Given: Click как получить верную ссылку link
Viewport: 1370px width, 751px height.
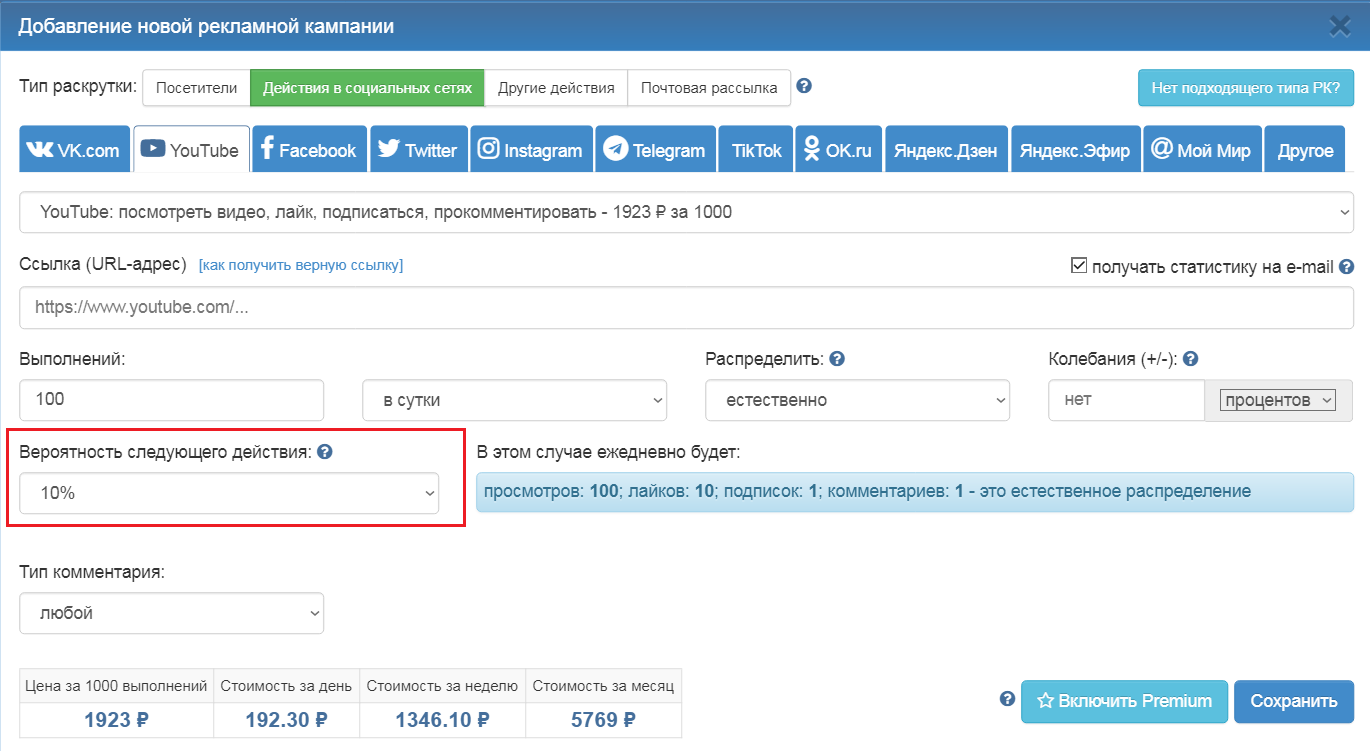Looking at the screenshot, I should [300, 265].
